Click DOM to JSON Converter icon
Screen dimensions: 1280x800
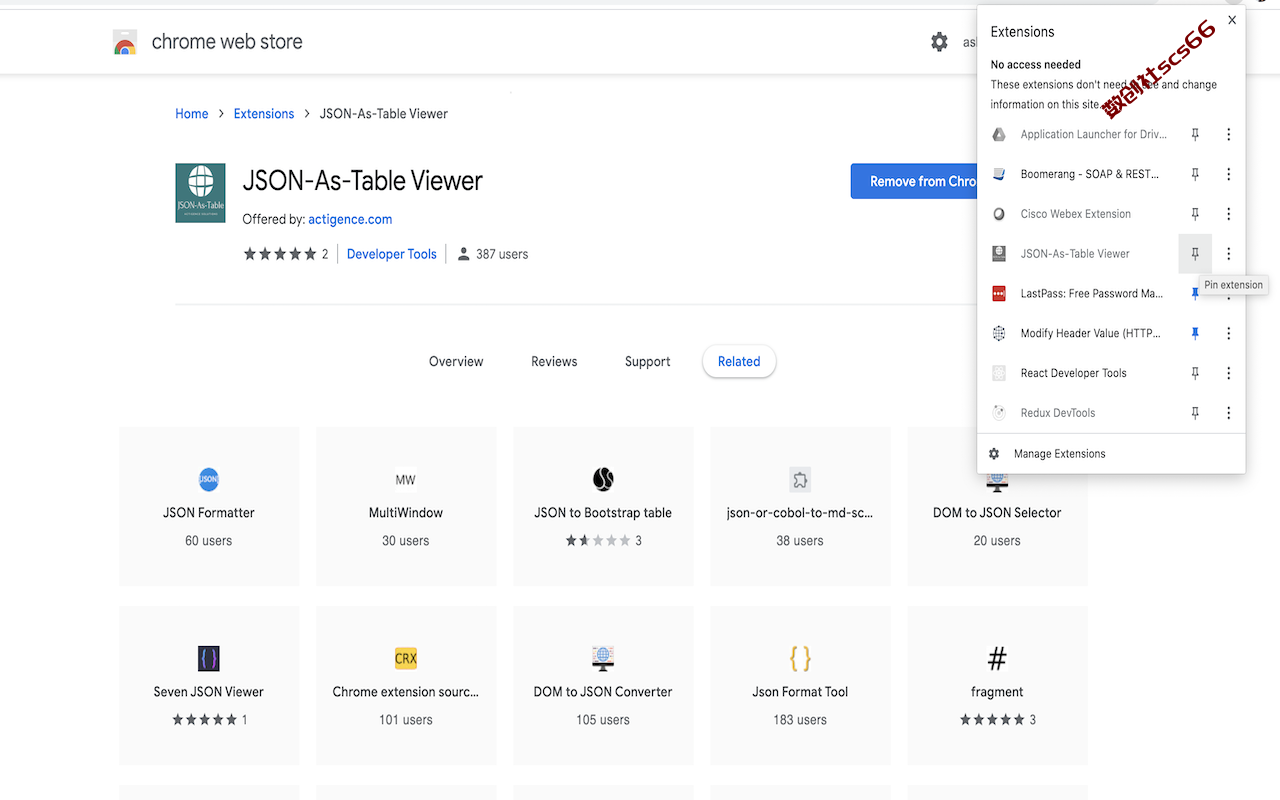(x=603, y=658)
